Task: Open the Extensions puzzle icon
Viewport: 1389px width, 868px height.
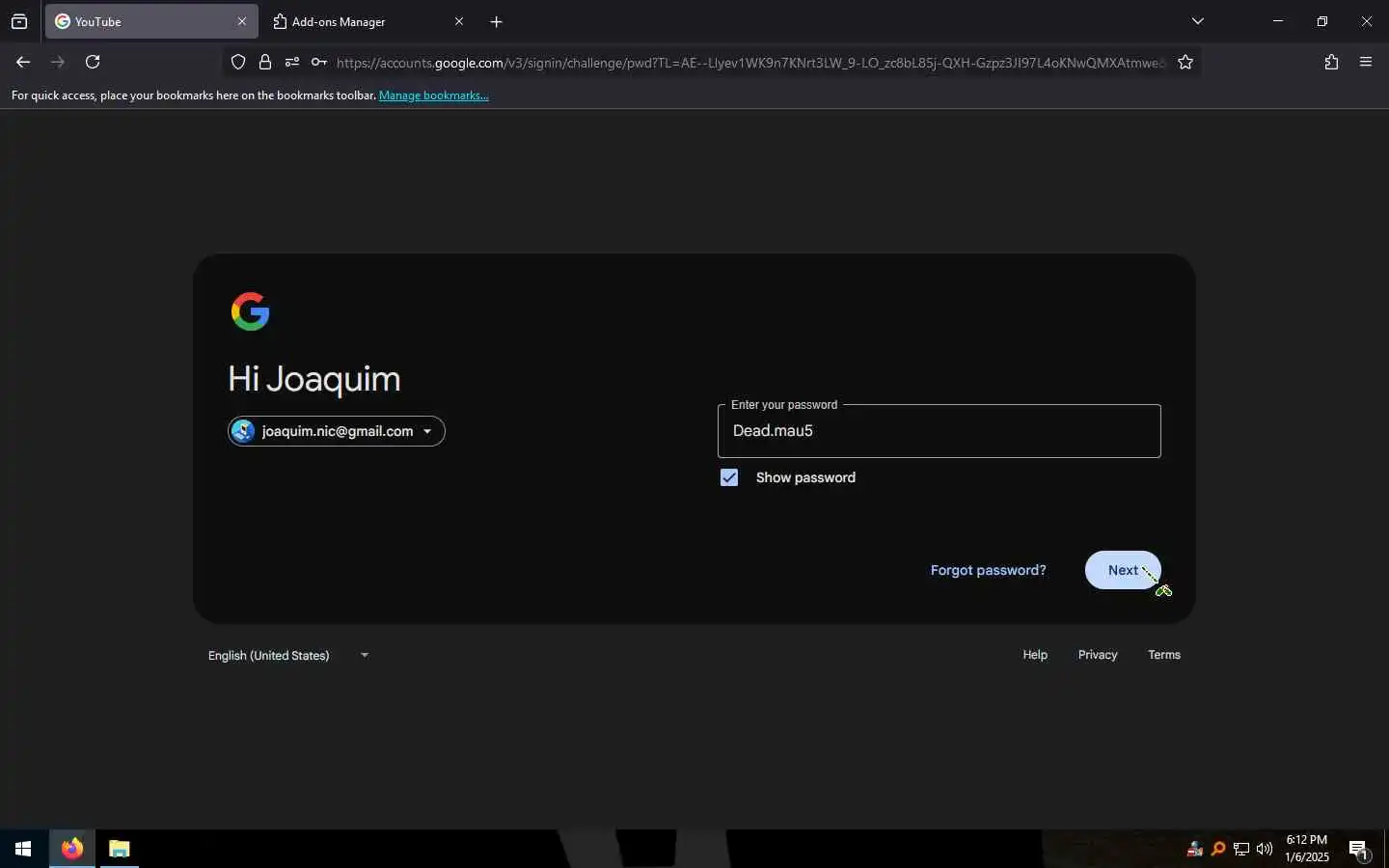Action: pyautogui.click(x=1331, y=62)
